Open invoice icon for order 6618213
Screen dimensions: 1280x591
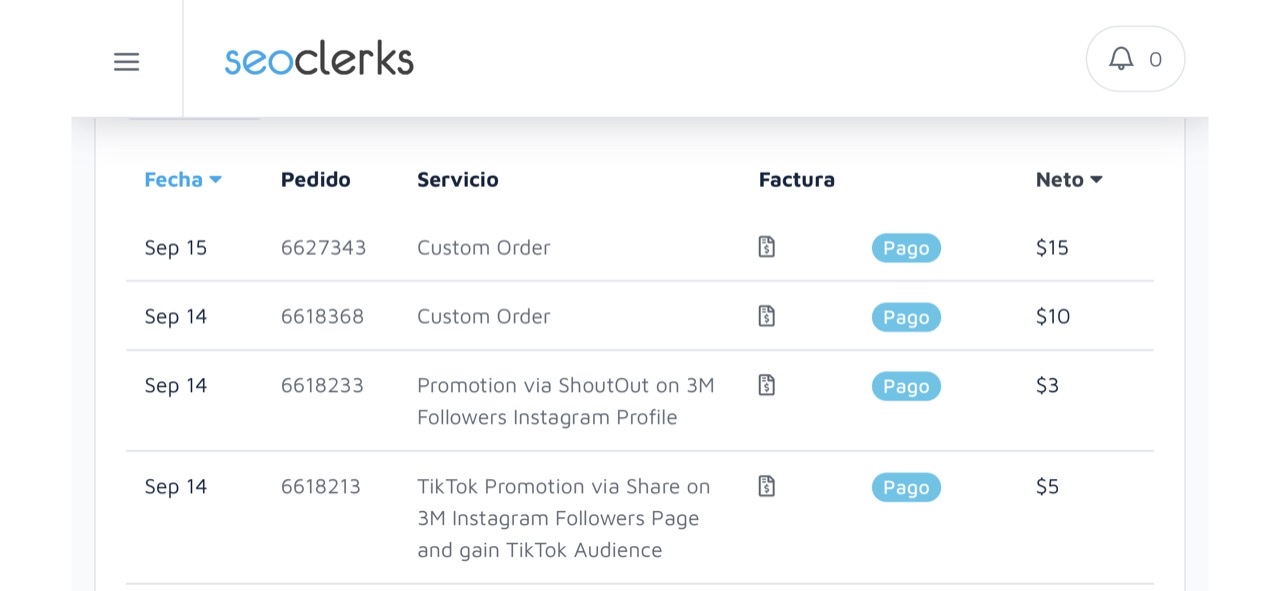[x=767, y=486]
